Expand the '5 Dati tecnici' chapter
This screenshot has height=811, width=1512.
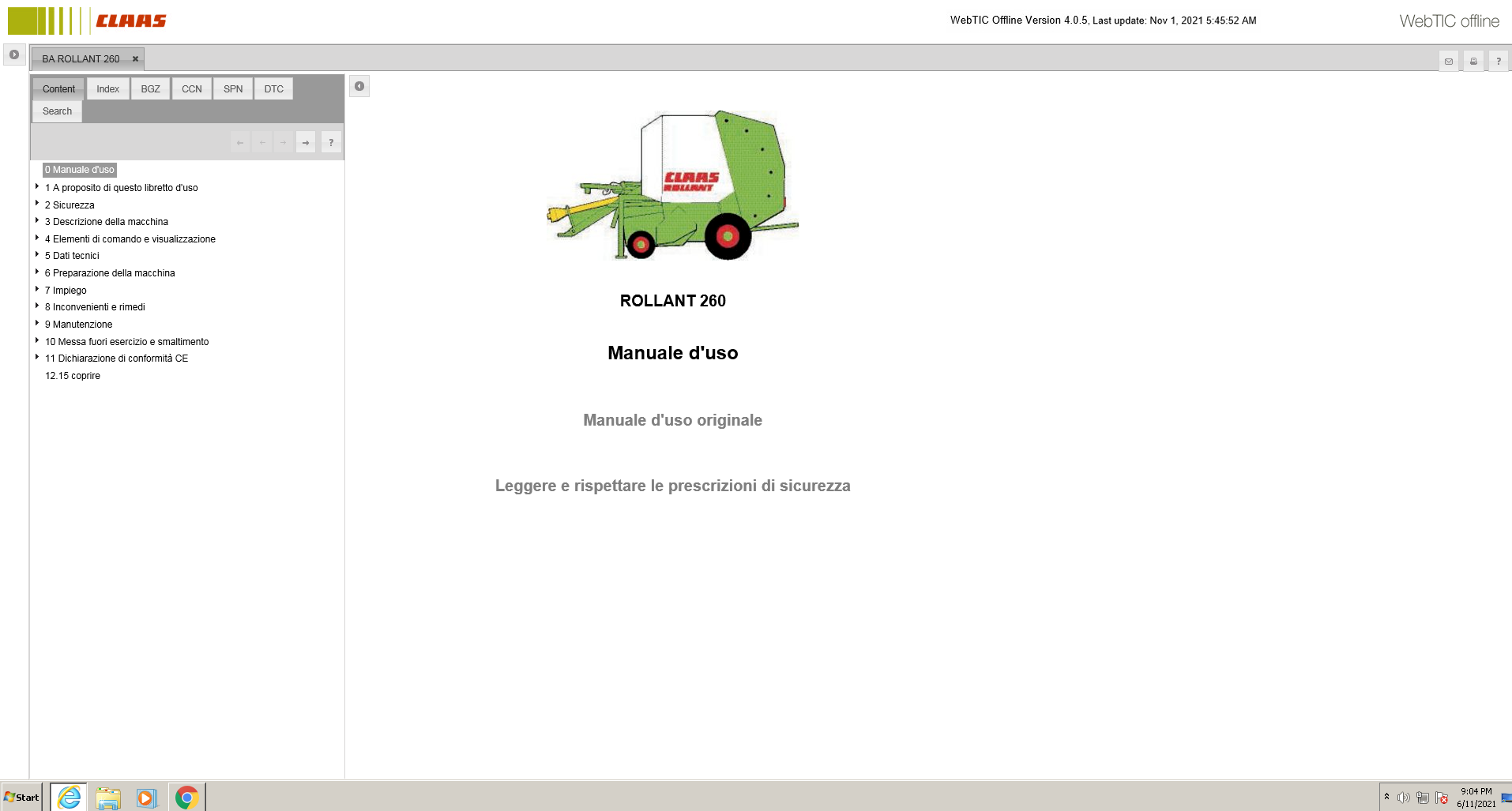pyautogui.click(x=37, y=254)
